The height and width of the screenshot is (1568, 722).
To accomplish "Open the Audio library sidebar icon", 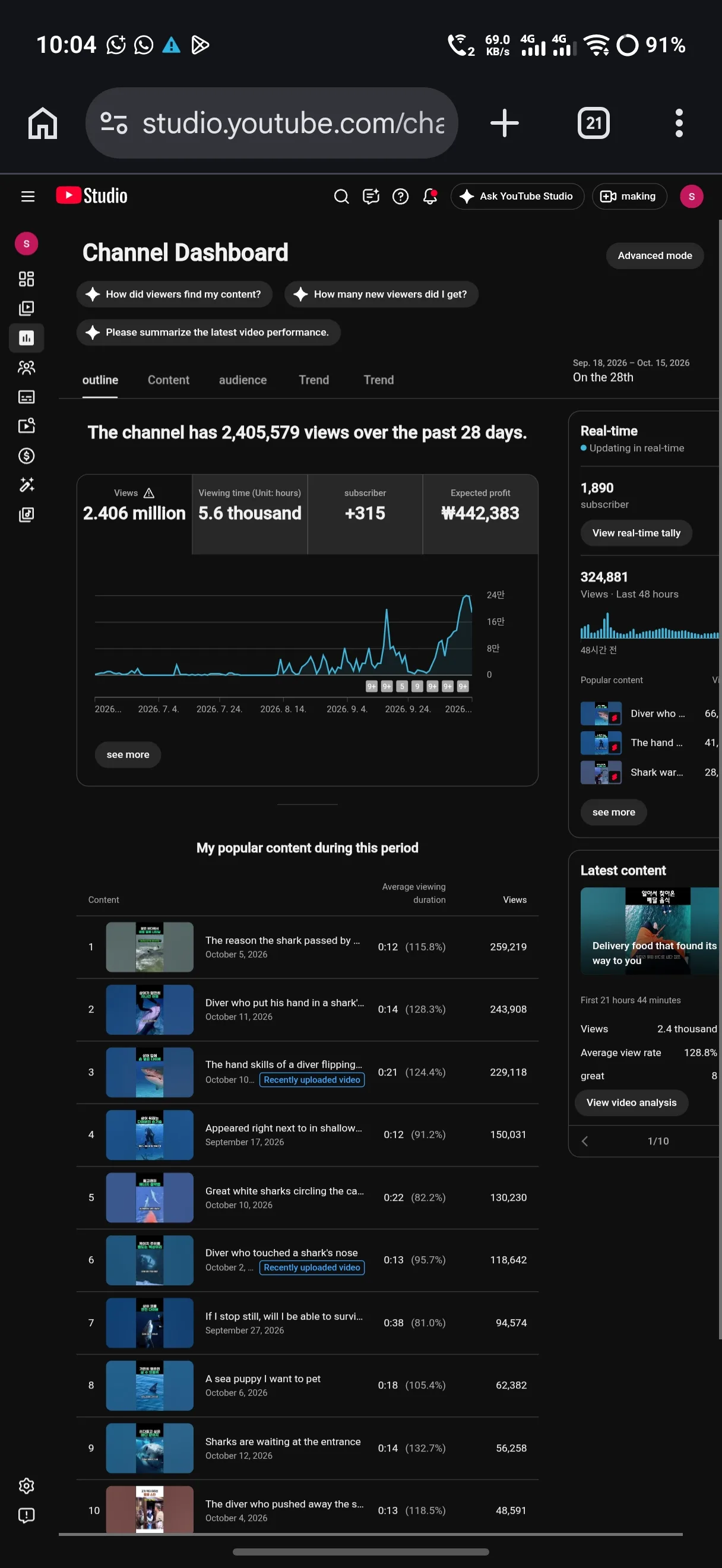I will pos(26,514).
